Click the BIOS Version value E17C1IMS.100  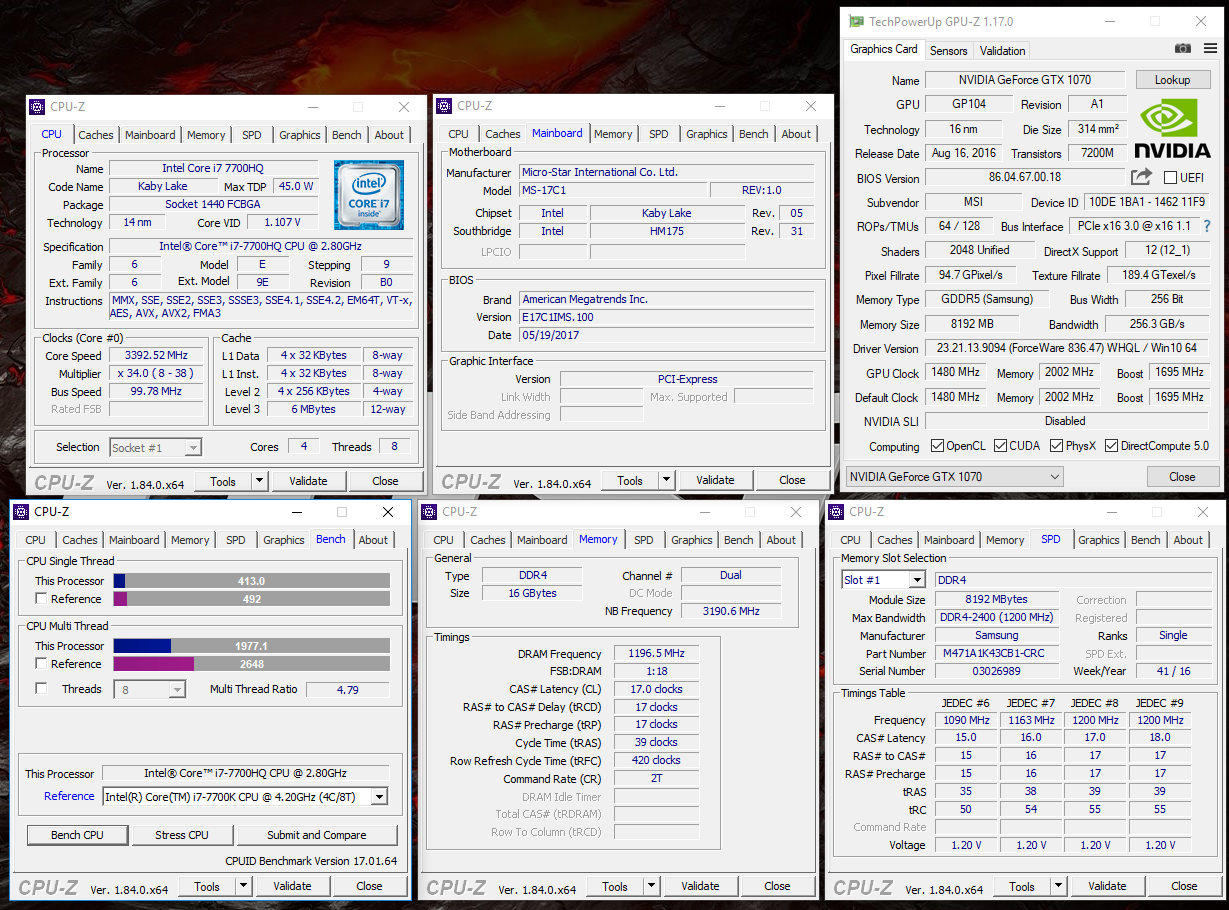[666, 317]
